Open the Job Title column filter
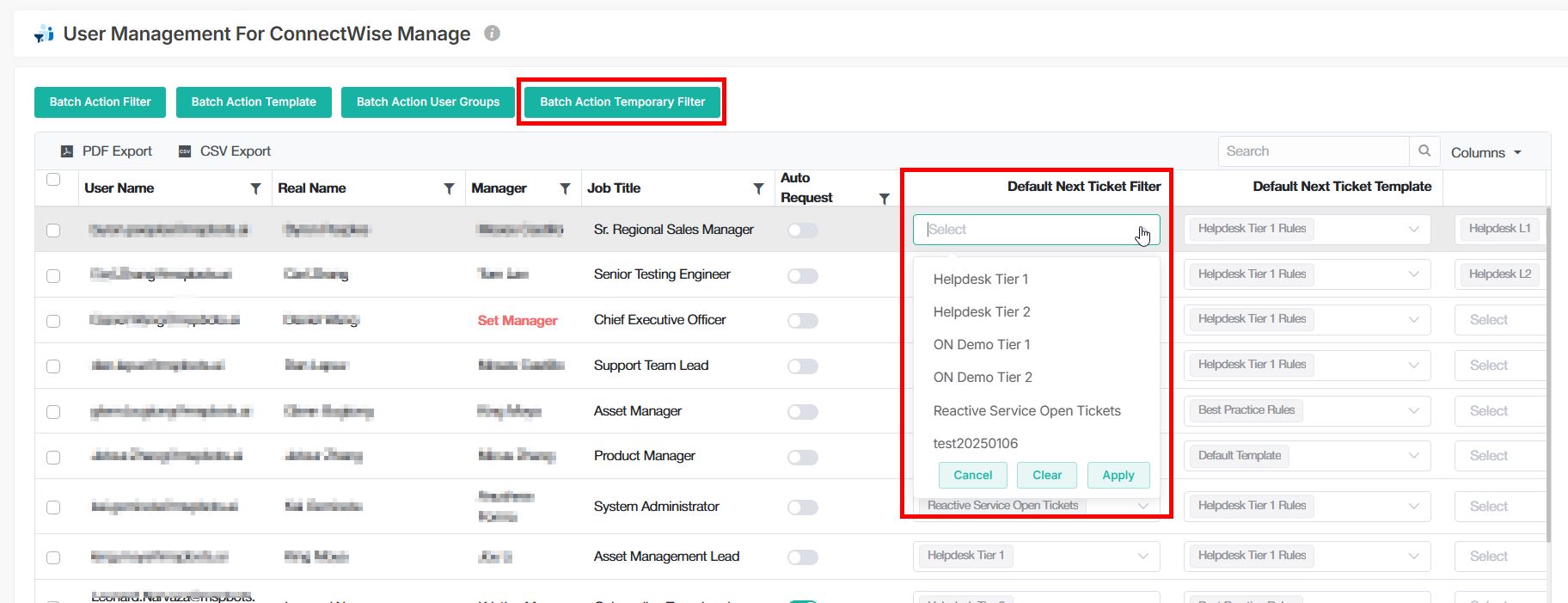Image resolution: width=1568 pixels, height=603 pixels. click(x=758, y=188)
